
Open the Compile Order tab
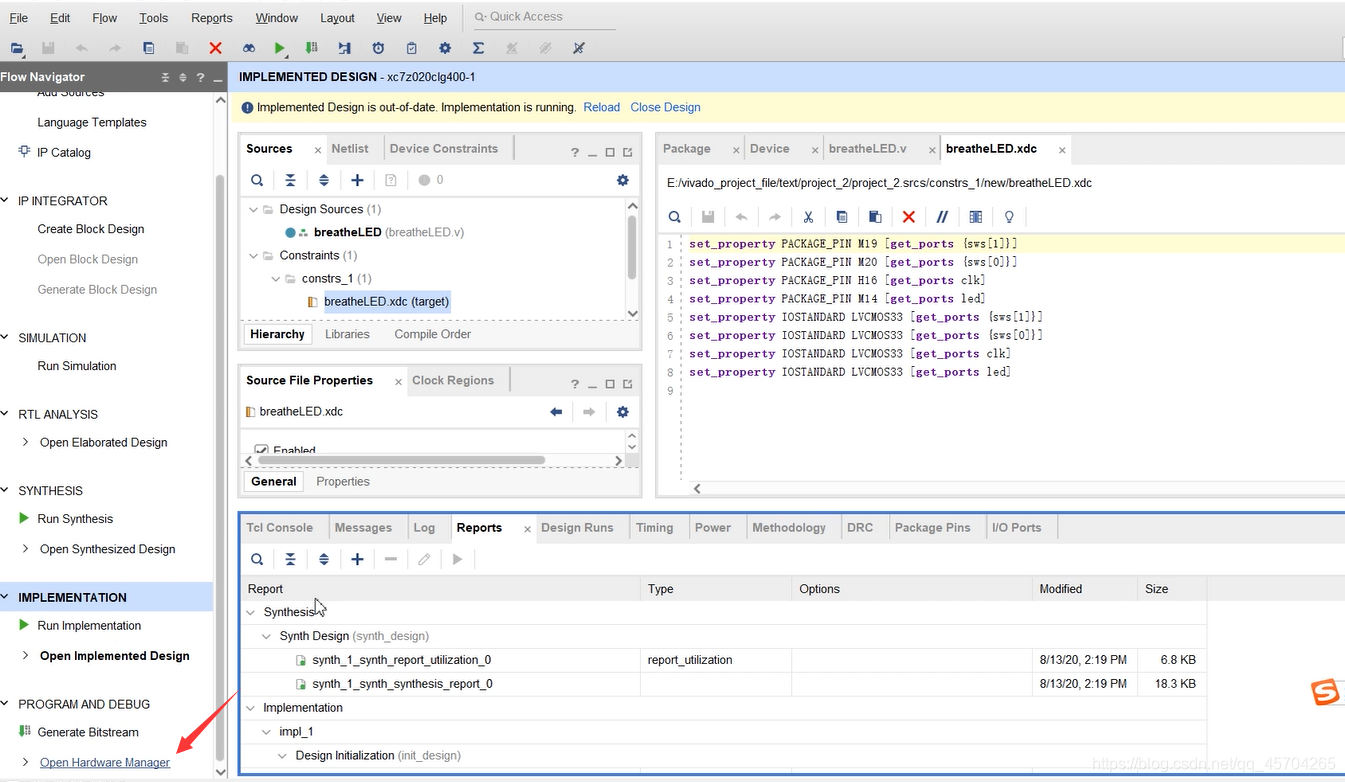click(432, 334)
